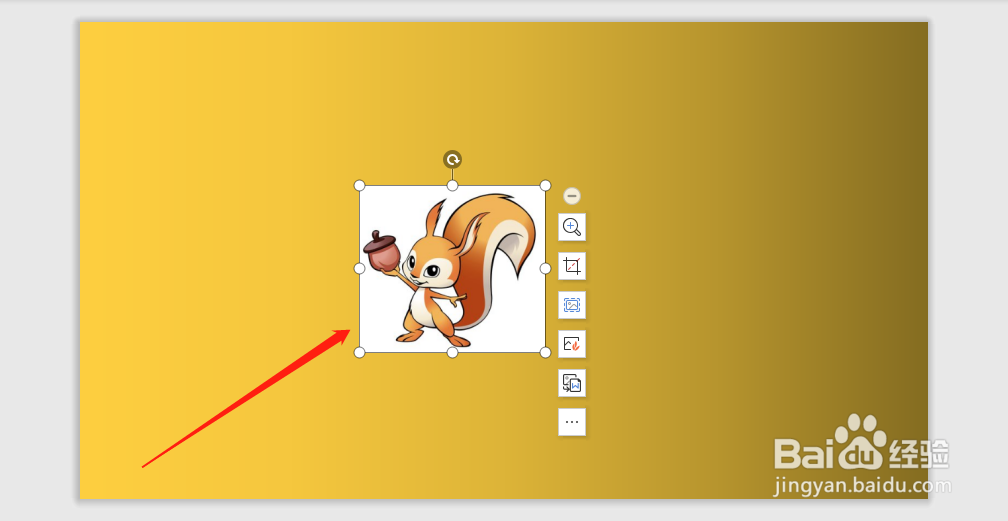The width and height of the screenshot is (1008, 521).
Task: Click the blue dashed-frame picture cutout icon
Action: [572, 305]
